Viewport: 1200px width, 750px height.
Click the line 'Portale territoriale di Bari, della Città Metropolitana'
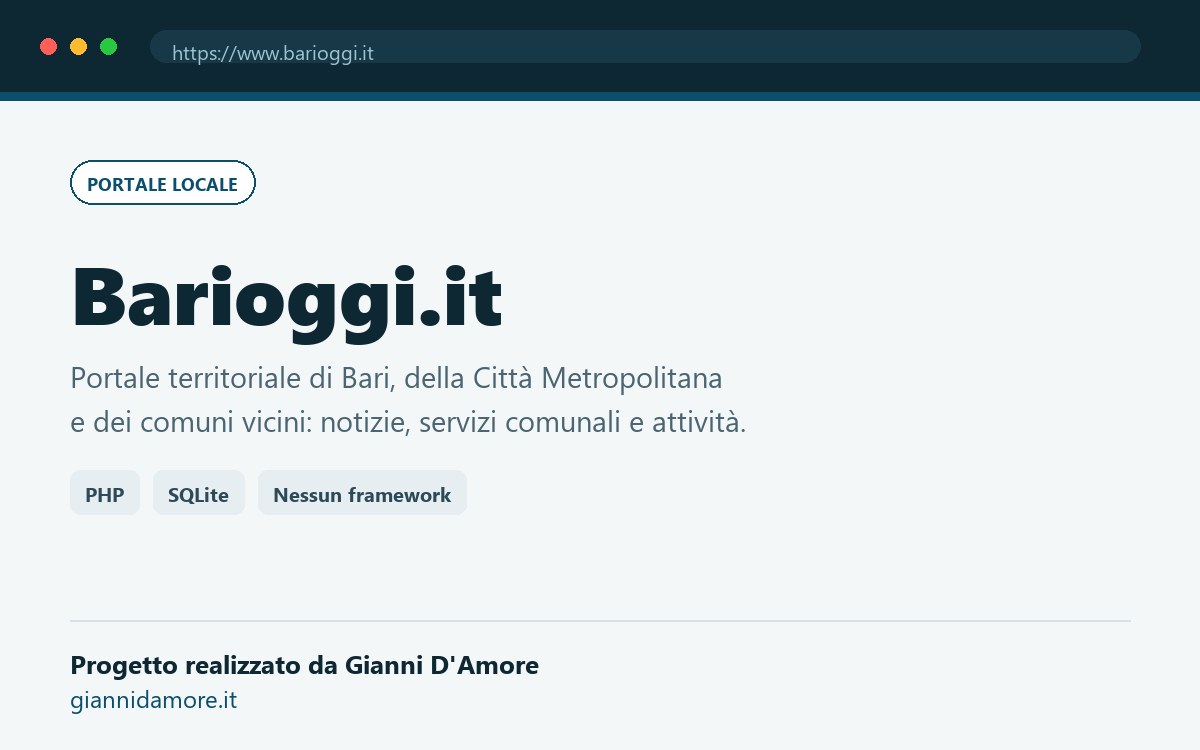[396, 379]
